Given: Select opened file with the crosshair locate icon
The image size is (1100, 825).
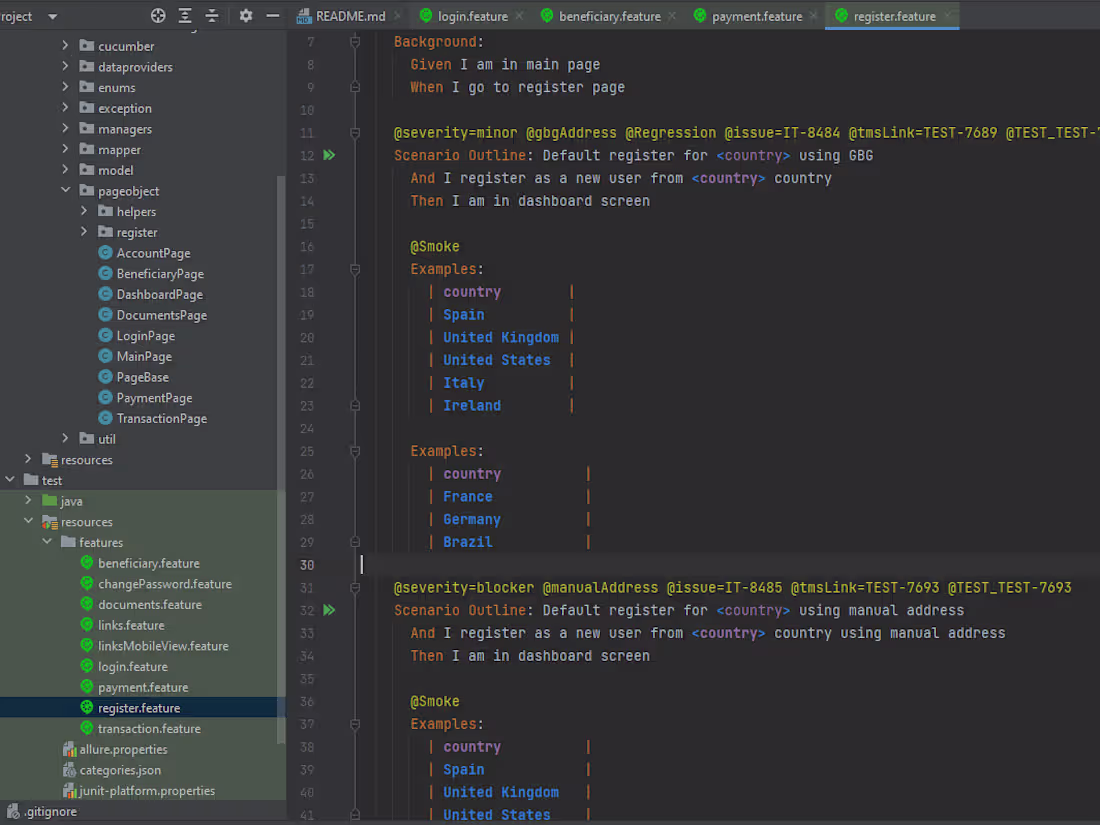Looking at the screenshot, I should [158, 17].
